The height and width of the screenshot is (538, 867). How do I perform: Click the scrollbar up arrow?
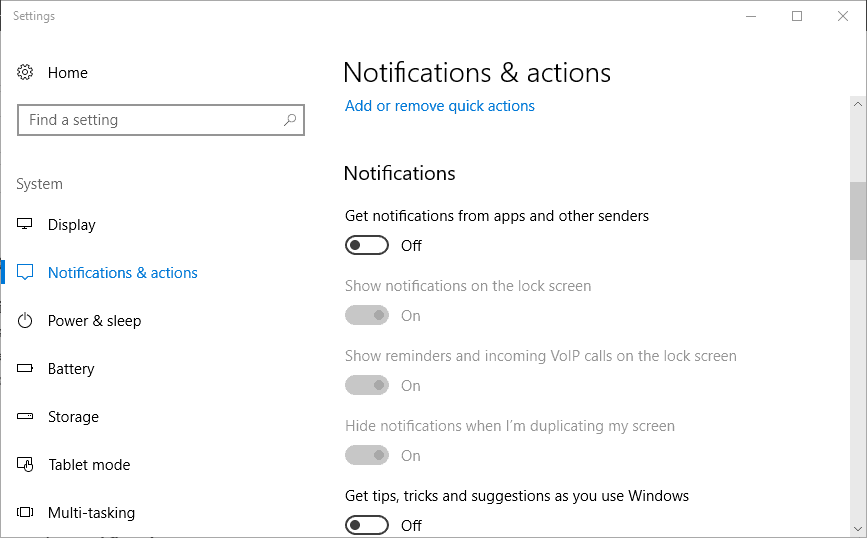(858, 104)
